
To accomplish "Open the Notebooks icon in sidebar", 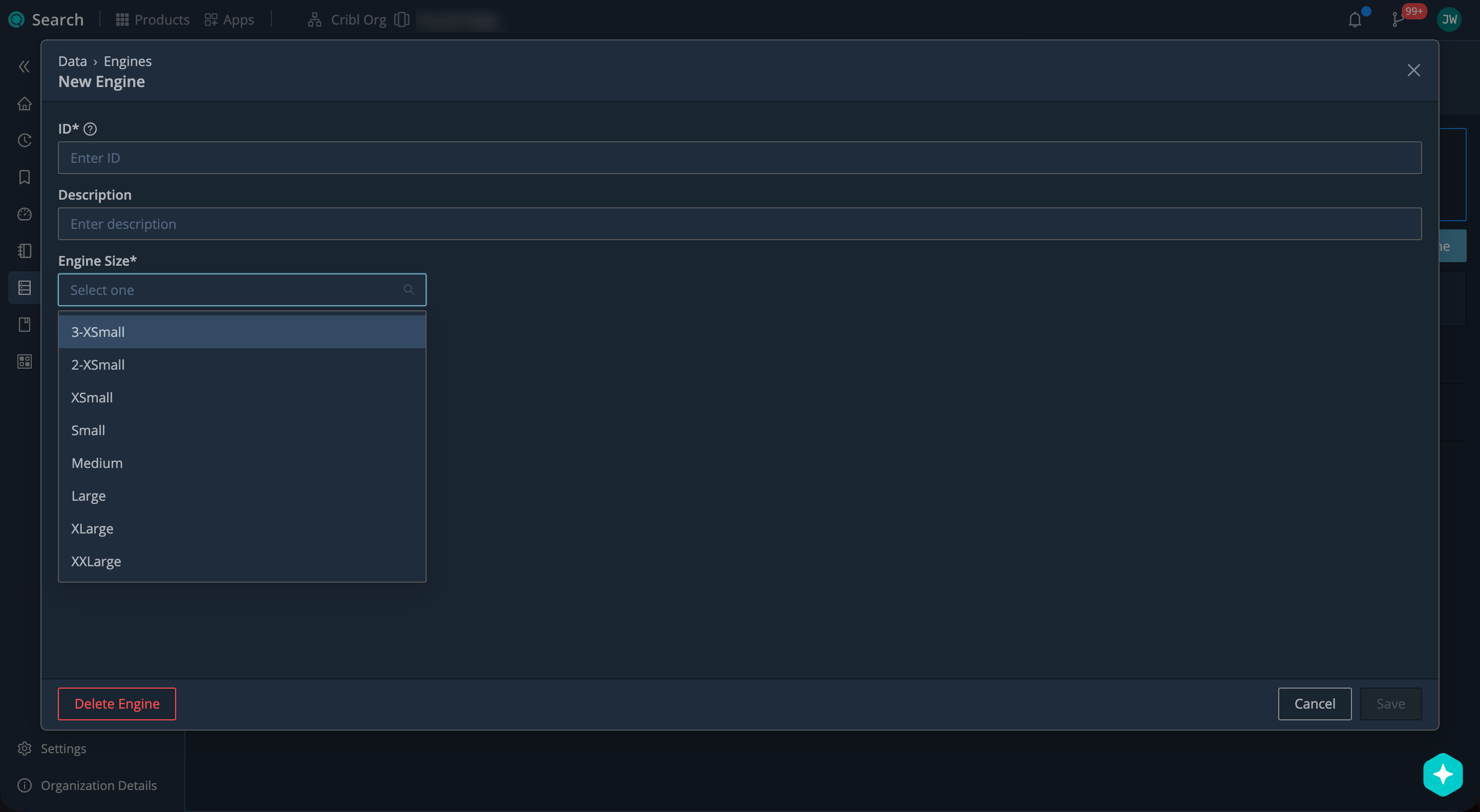I will click(x=24, y=251).
